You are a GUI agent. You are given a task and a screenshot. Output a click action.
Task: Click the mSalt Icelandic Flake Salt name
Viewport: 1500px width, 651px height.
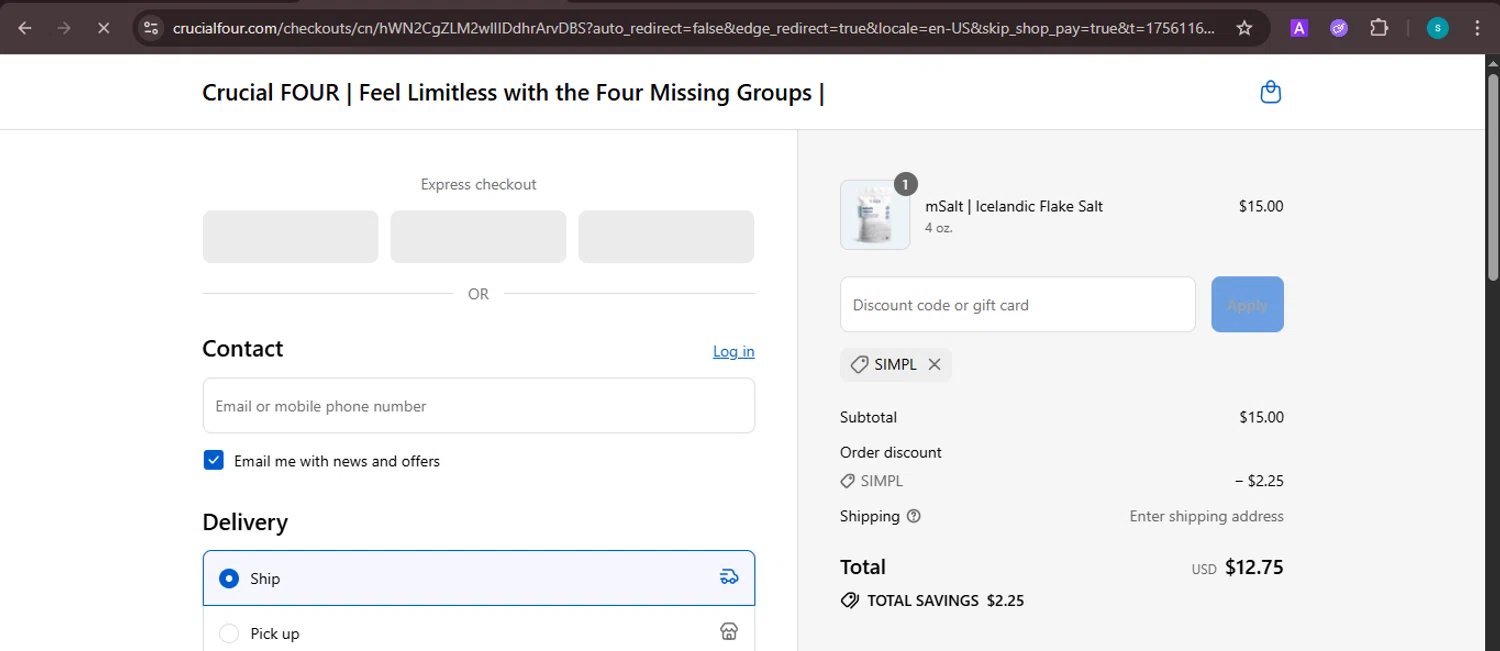click(1014, 206)
